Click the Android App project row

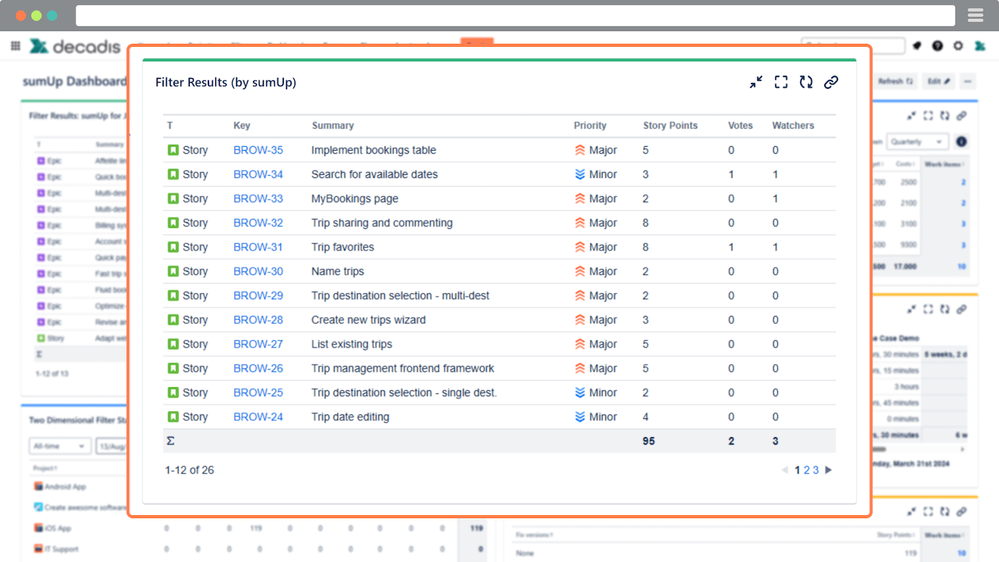tap(60, 486)
